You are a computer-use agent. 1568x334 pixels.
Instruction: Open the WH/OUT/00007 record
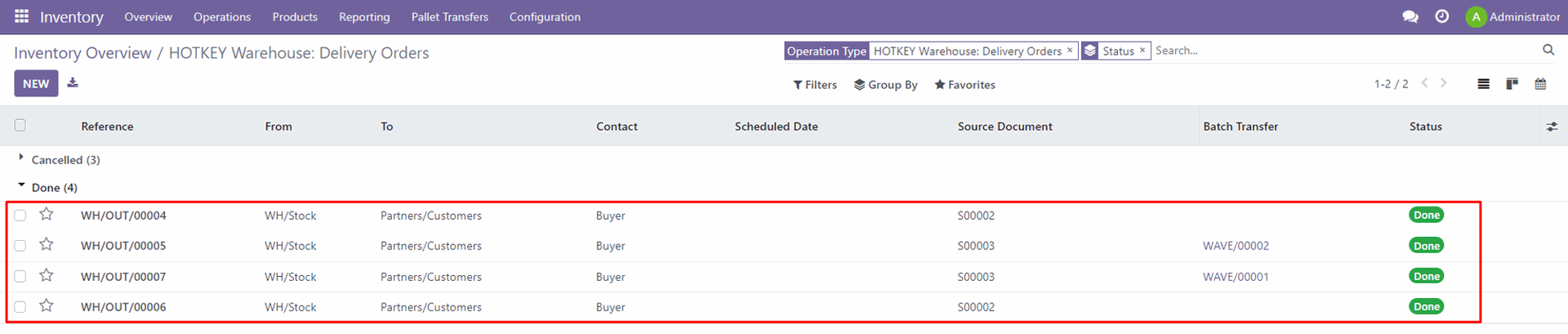click(123, 277)
